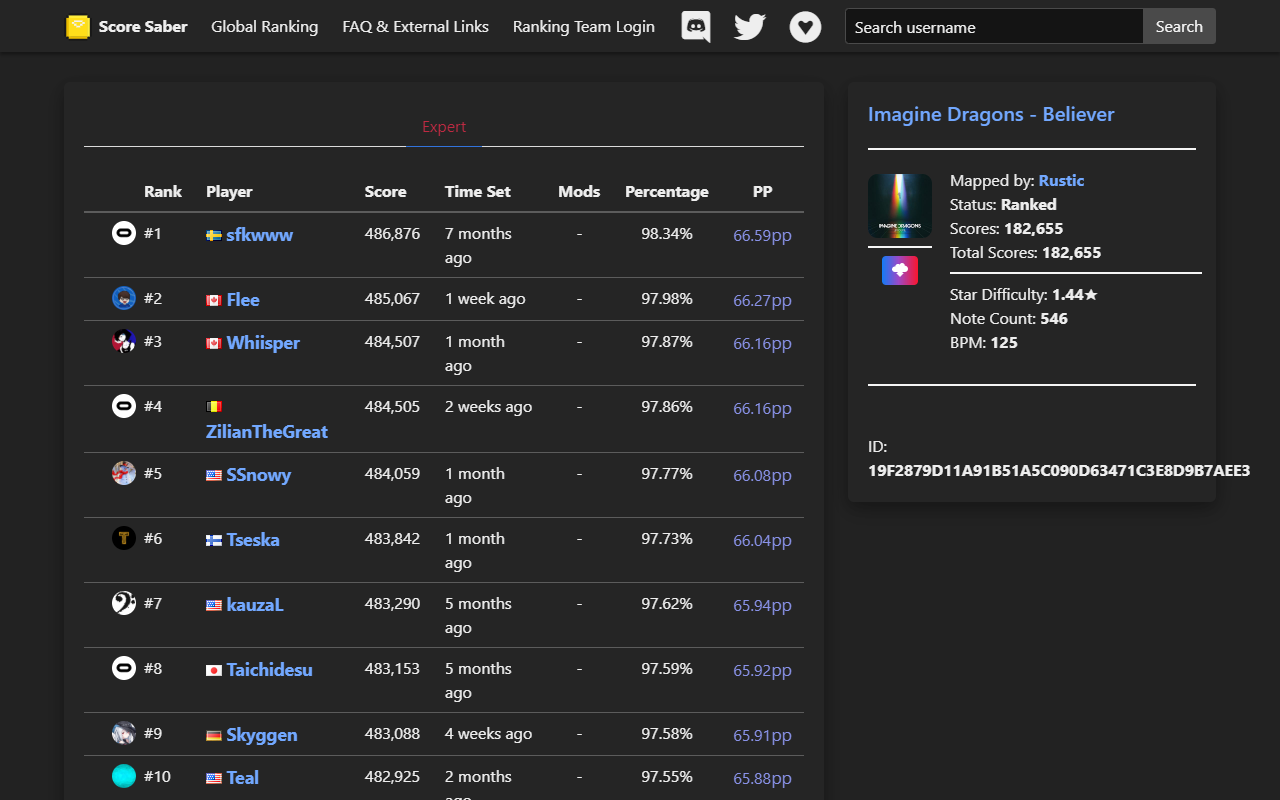
Task: Click the Canadian flag beside Flee
Action: coord(214,301)
